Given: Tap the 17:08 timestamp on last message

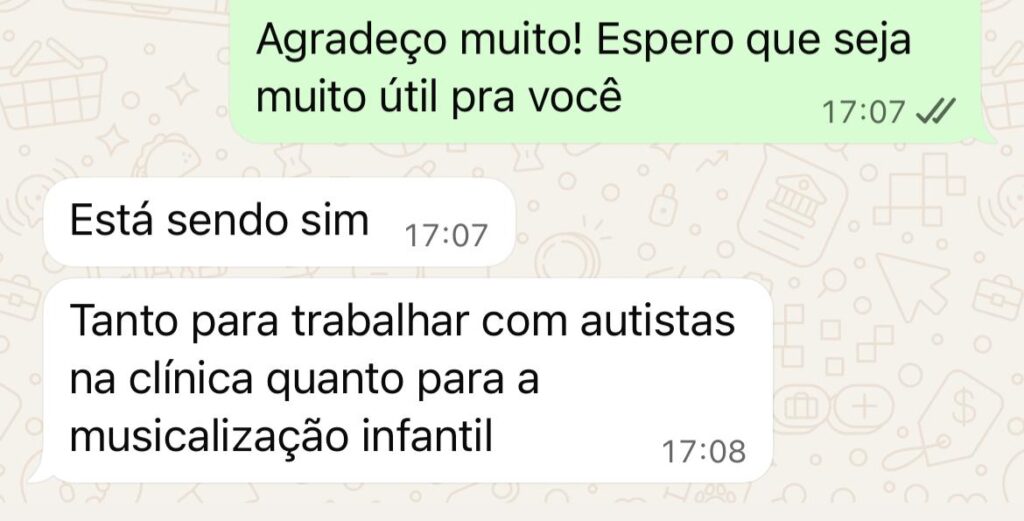Looking at the screenshot, I should click(x=704, y=452).
